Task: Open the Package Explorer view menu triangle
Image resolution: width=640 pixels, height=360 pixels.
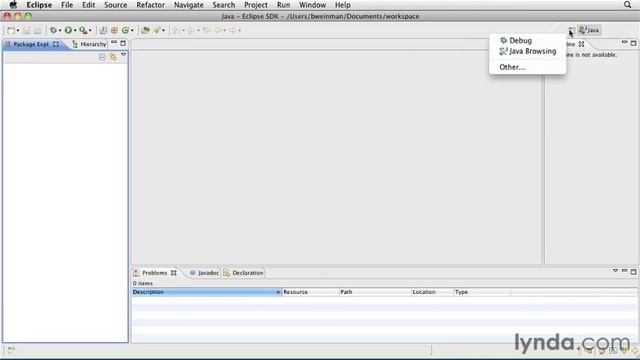Action: [x=123, y=55]
